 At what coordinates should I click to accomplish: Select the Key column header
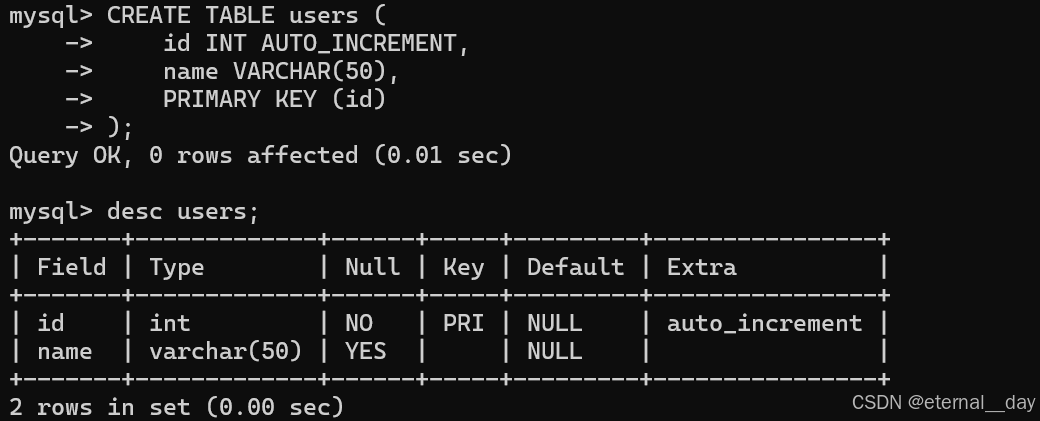coord(463,268)
